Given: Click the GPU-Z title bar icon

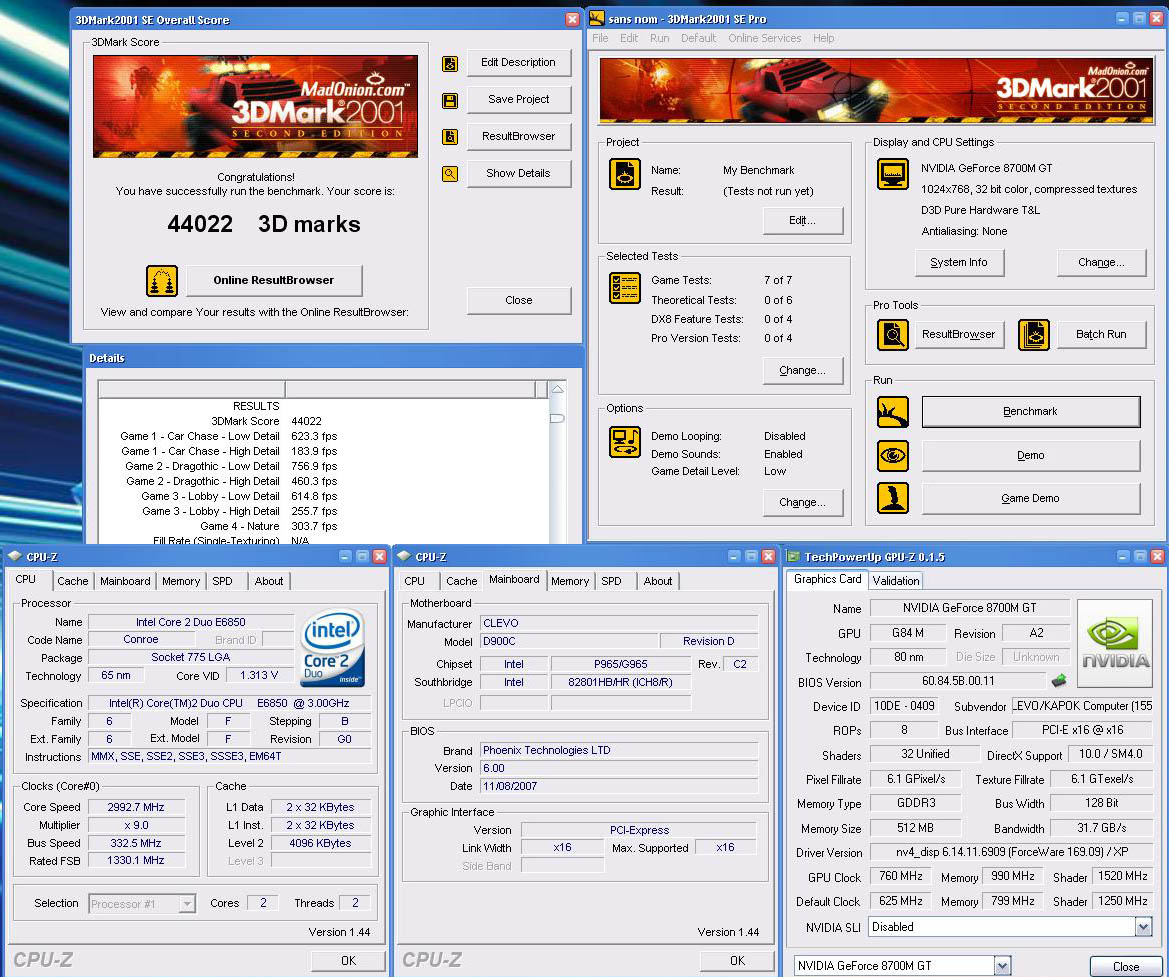Looking at the screenshot, I should 793,556.
